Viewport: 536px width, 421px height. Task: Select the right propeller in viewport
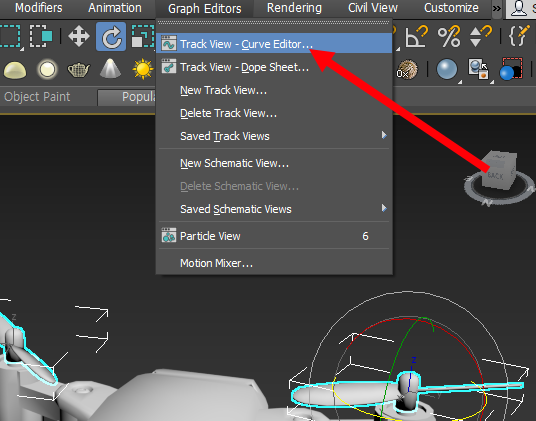point(407,392)
